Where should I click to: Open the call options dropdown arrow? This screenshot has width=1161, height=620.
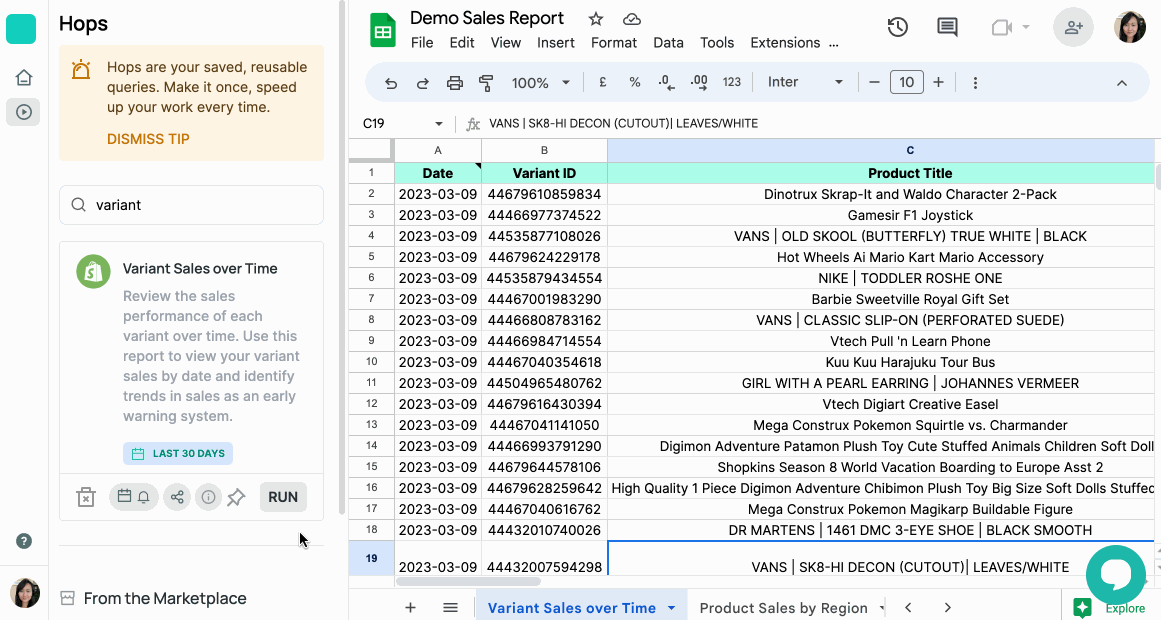(x=1026, y=27)
